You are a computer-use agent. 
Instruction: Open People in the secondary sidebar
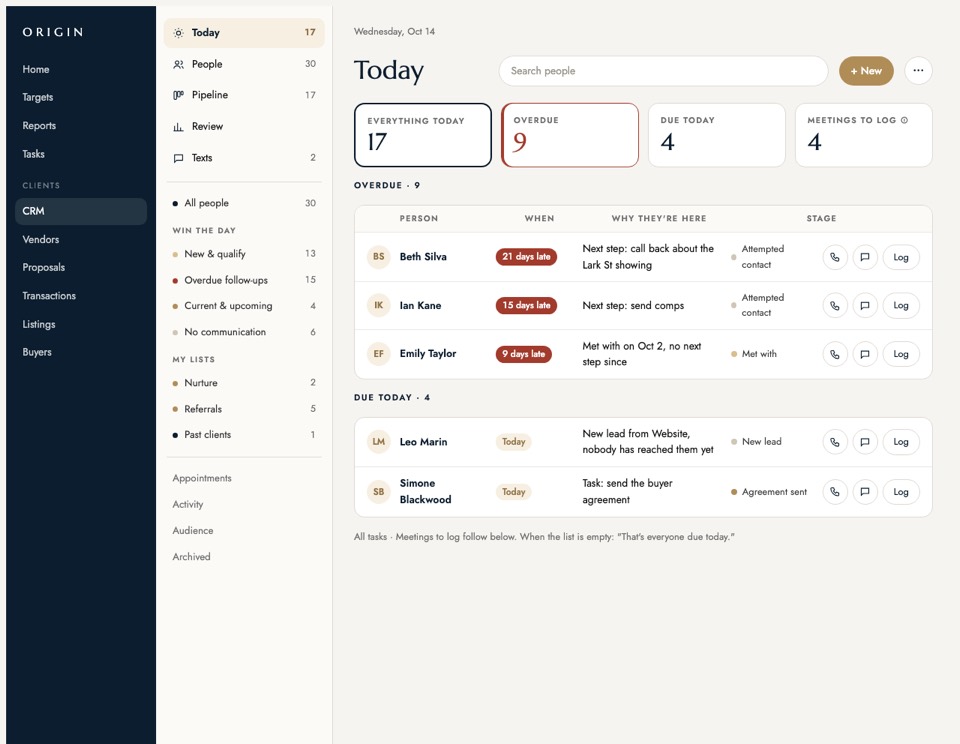(x=244, y=64)
